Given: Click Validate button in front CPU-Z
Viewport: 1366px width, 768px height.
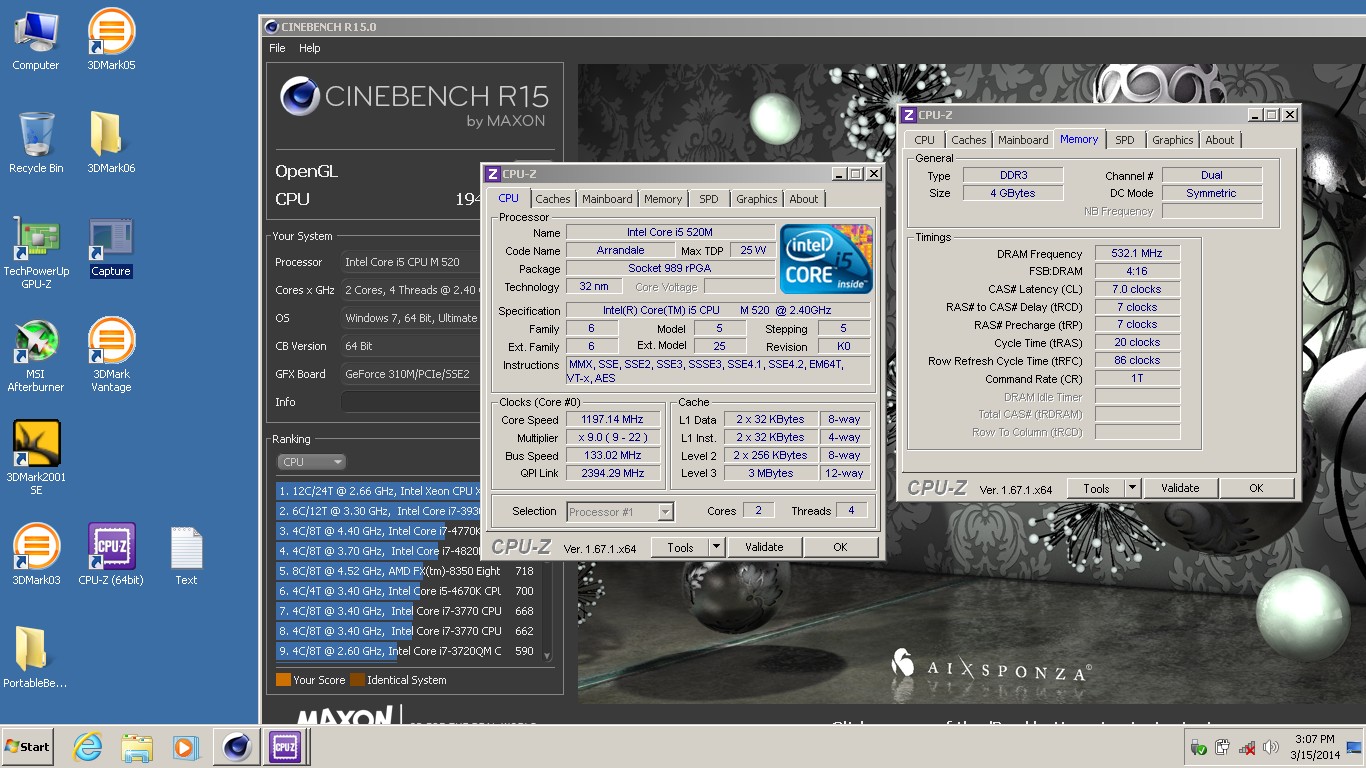Looking at the screenshot, I should coord(764,547).
